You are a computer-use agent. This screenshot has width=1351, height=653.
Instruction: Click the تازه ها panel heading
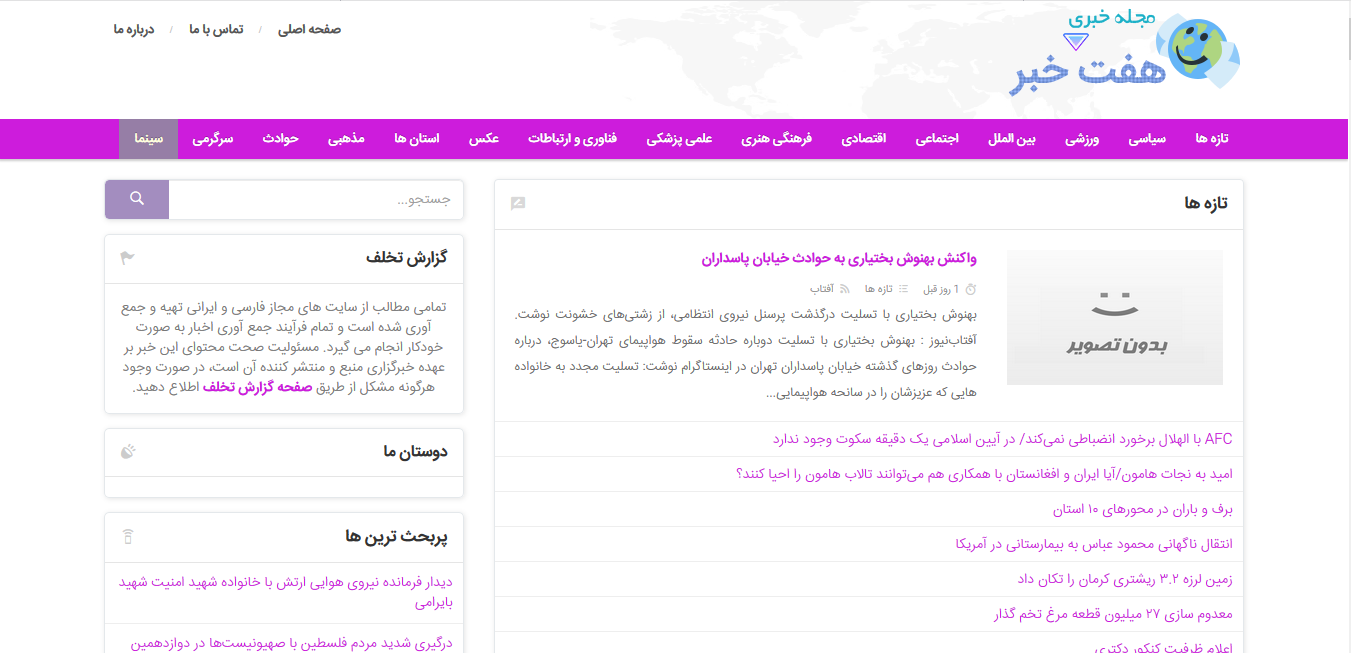click(1206, 204)
